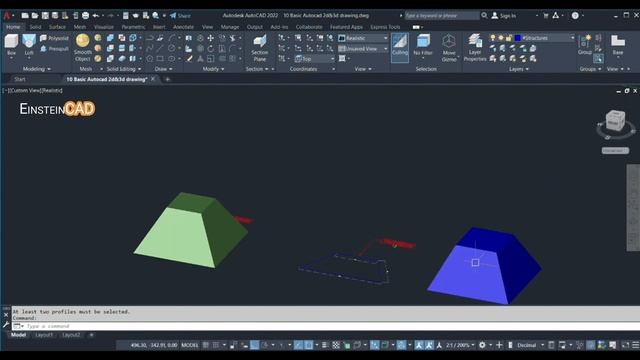Click the Group tool
Viewport: 640px width, 360px height.
584,45
